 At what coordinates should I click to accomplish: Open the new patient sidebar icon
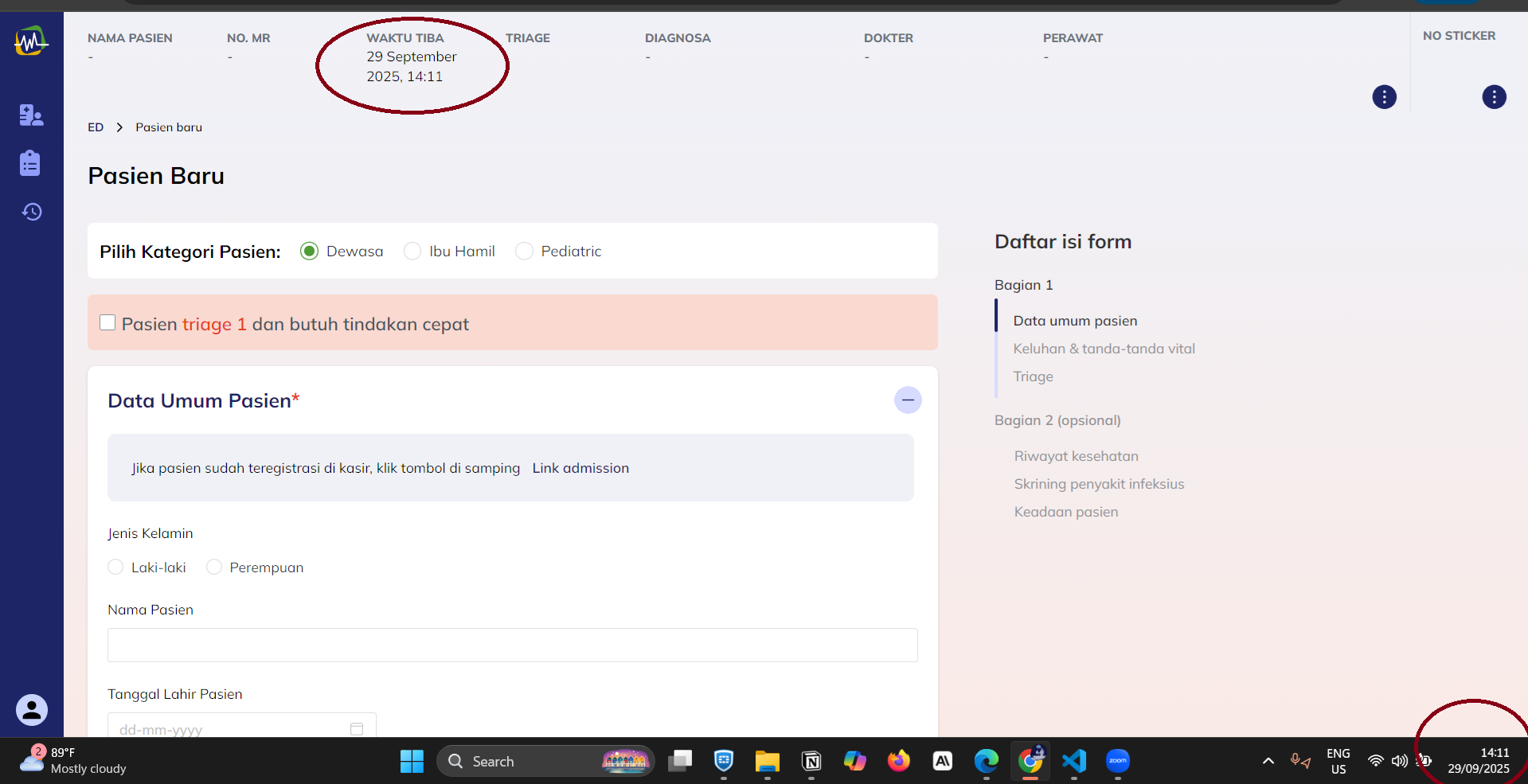click(31, 115)
